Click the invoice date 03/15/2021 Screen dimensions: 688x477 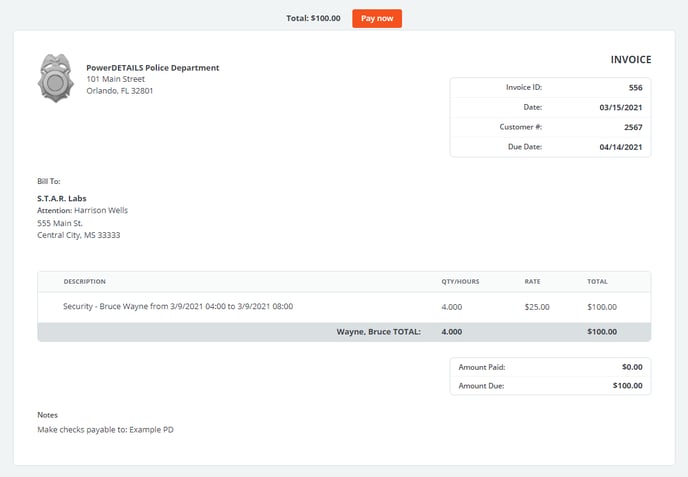point(620,108)
